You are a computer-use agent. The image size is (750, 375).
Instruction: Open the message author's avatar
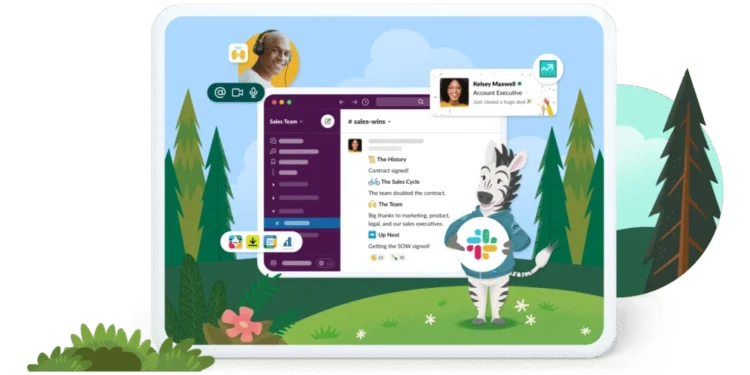pyautogui.click(x=354, y=145)
